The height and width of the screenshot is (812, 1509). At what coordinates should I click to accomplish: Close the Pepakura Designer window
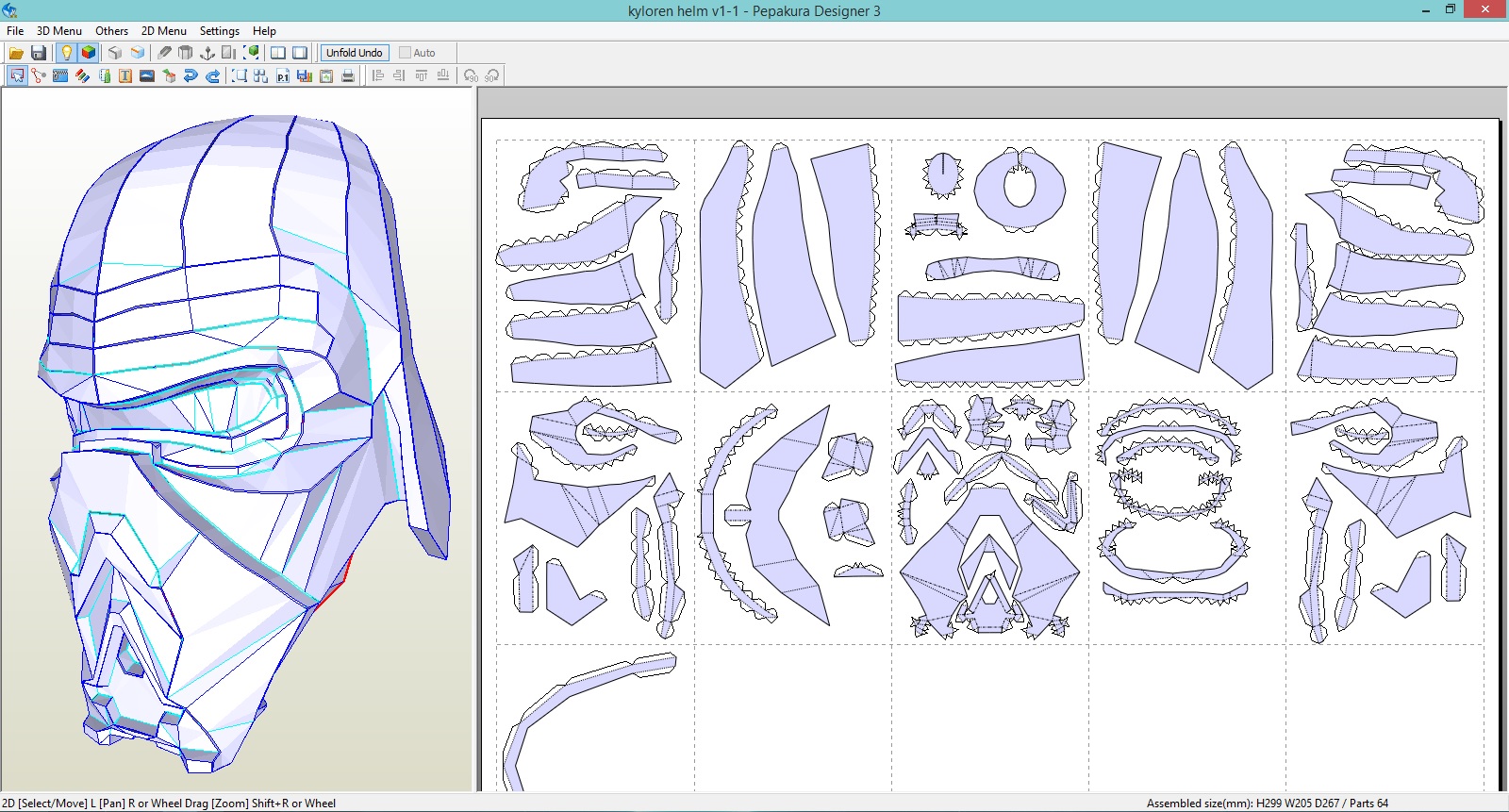1485,9
